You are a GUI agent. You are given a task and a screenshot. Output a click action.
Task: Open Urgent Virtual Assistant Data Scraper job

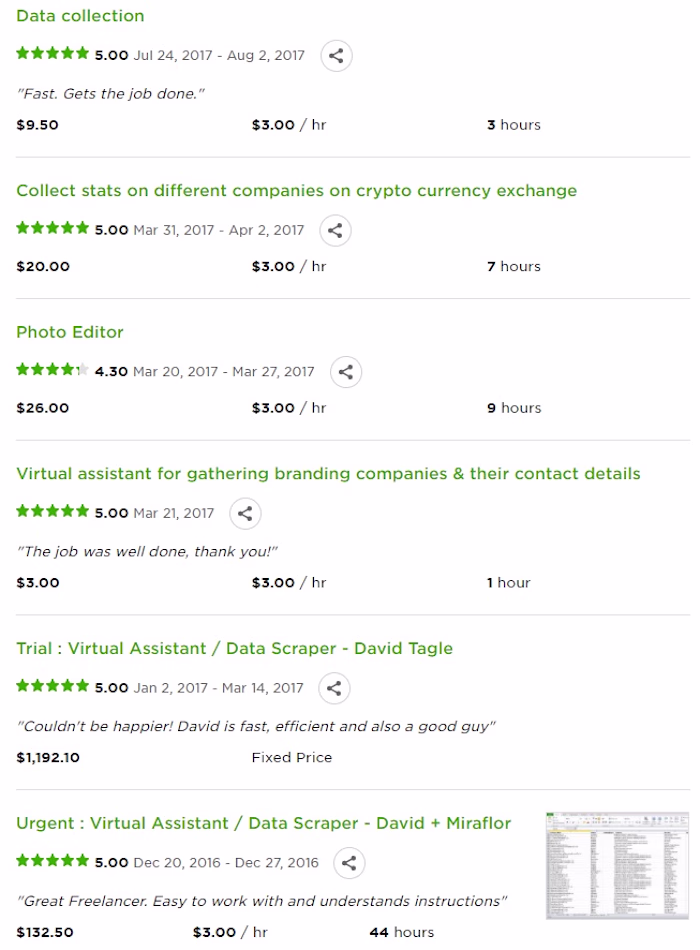[263, 823]
